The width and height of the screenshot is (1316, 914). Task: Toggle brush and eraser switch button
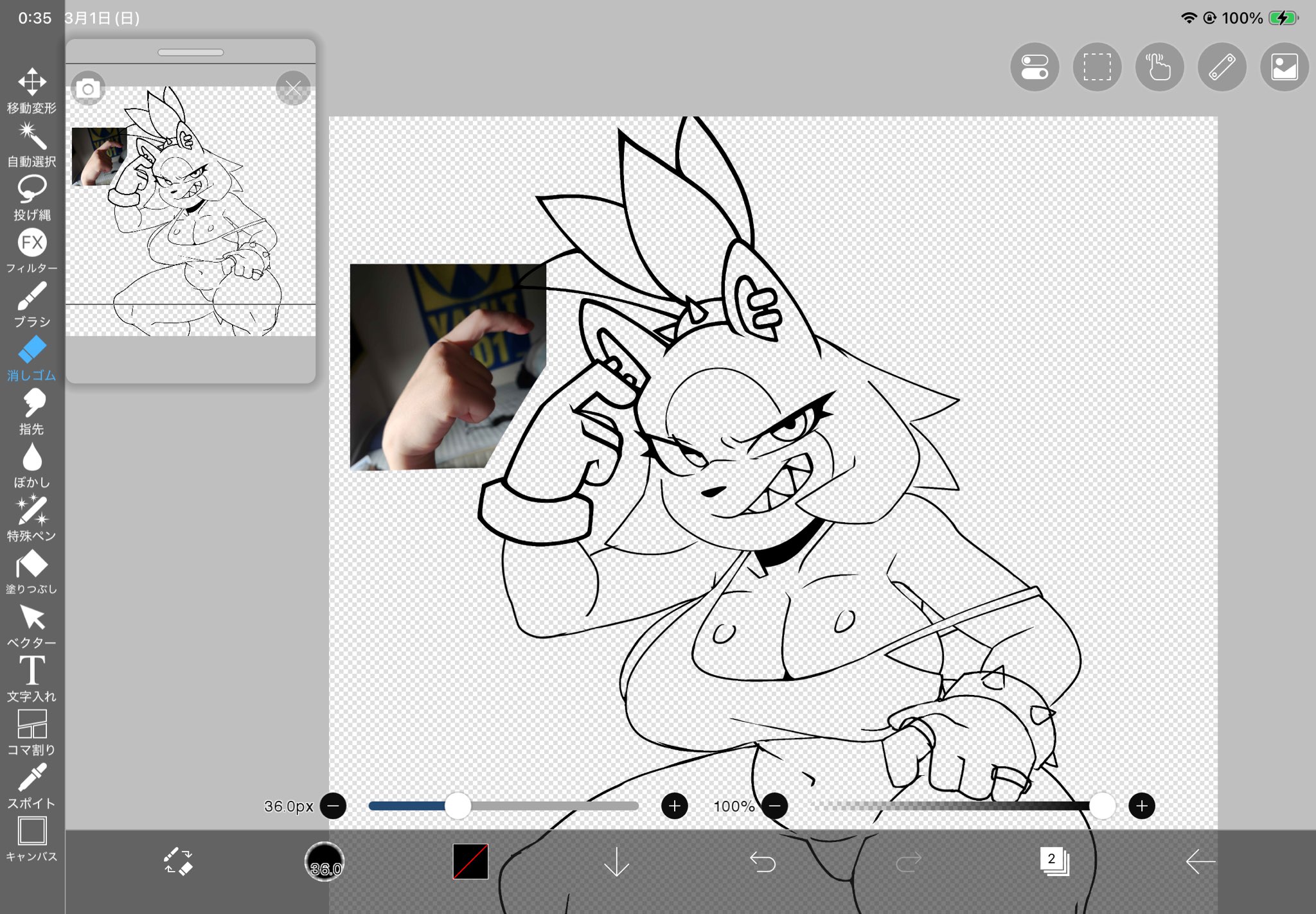(x=178, y=861)
